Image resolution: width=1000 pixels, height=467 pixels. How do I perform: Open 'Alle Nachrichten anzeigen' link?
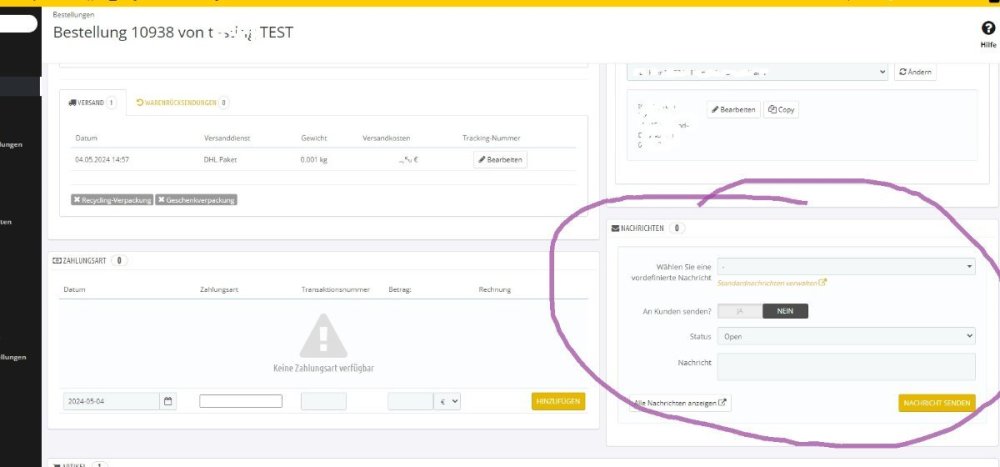click(x=680, y=403)
